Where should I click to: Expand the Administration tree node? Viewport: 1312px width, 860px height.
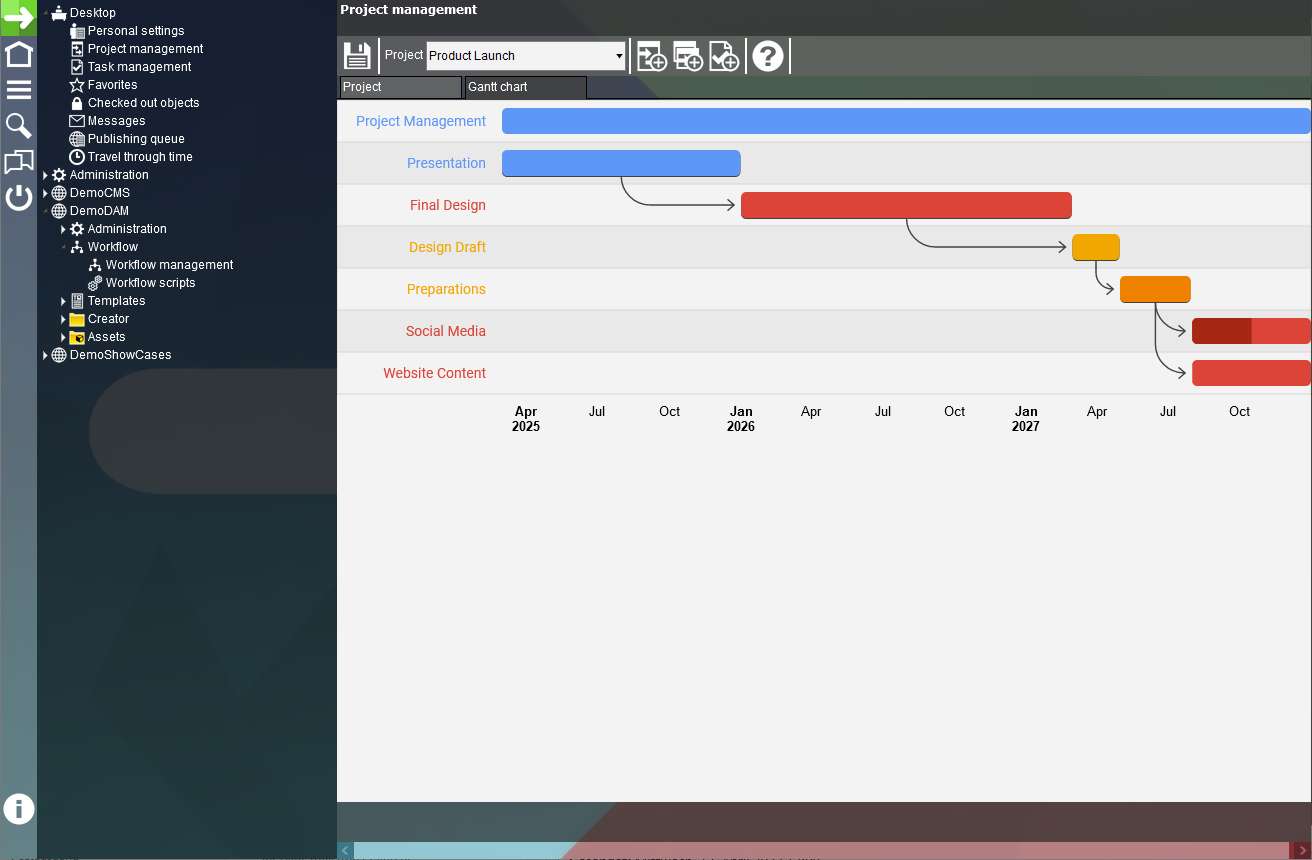pyautogui.click(x=44, y=175)
